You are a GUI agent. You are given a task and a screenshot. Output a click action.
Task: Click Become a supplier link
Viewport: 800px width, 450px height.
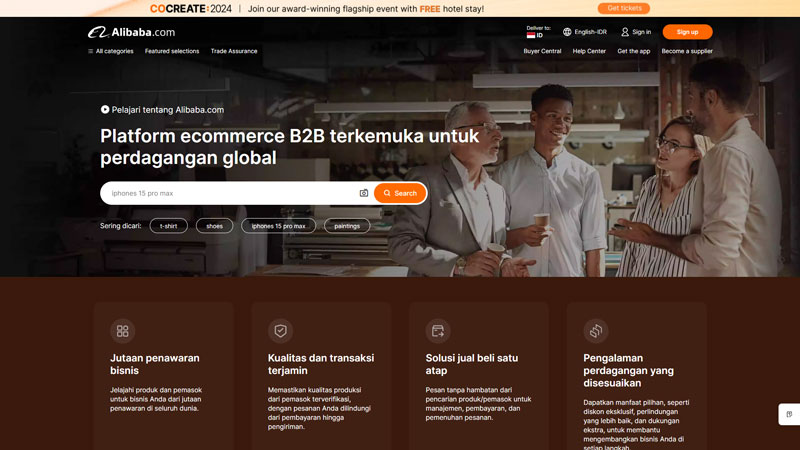(x=687, y=51)
